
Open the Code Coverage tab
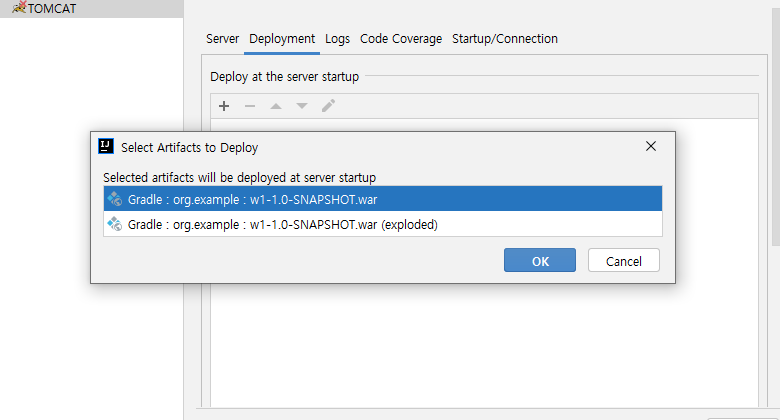(401, 39)
